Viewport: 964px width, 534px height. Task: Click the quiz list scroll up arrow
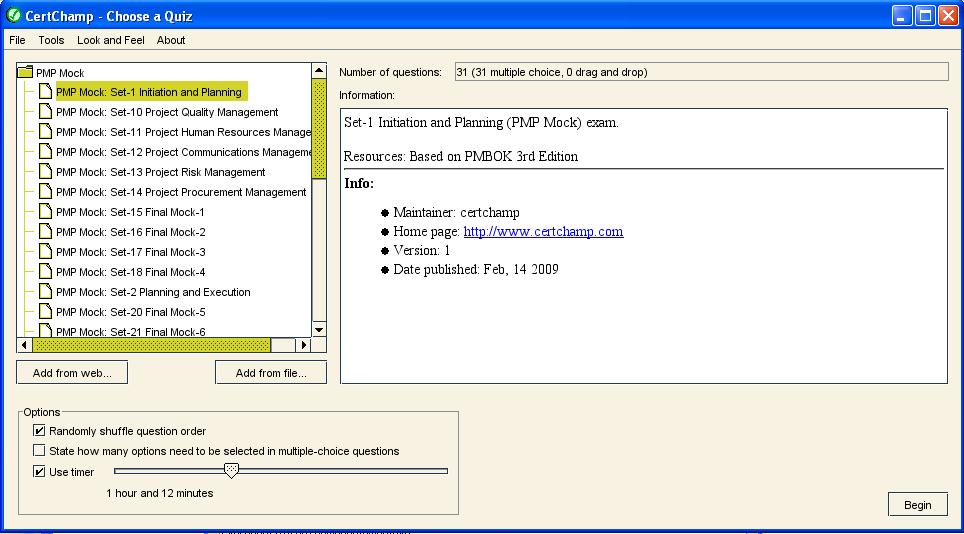pyautogui.click(x=319, y=71)
